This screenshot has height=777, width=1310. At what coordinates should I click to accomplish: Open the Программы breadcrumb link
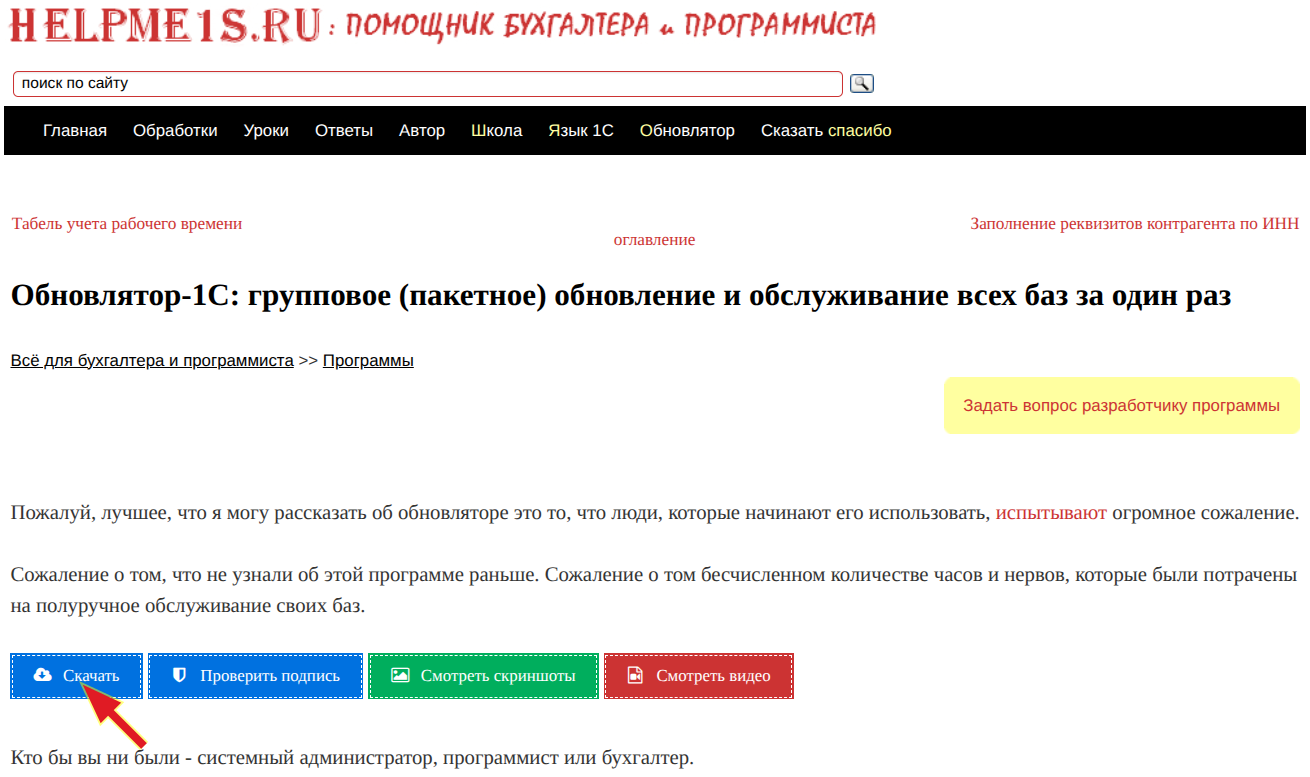coord(368,361)
